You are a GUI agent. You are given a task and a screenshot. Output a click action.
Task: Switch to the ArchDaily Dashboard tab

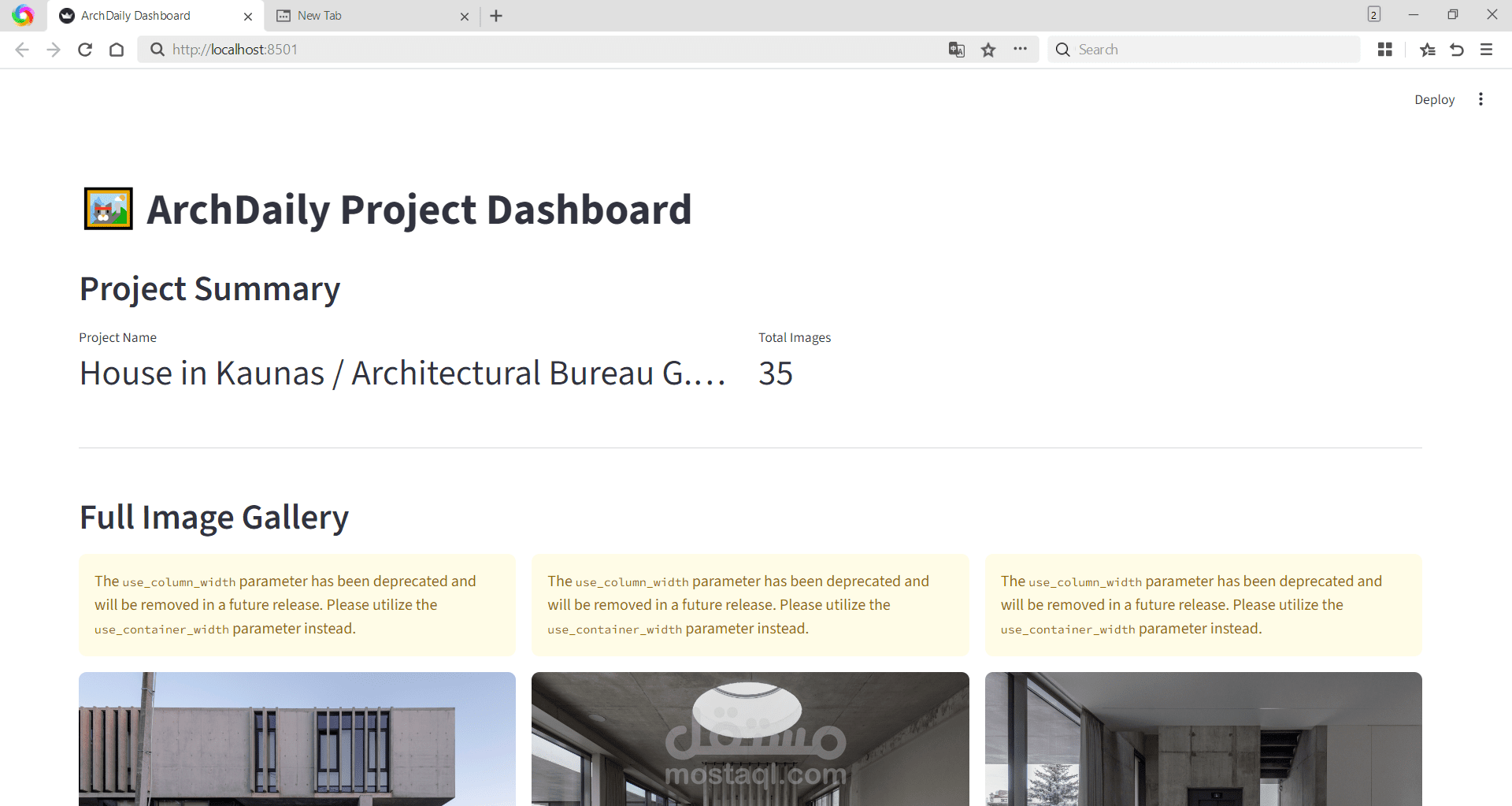156,16
